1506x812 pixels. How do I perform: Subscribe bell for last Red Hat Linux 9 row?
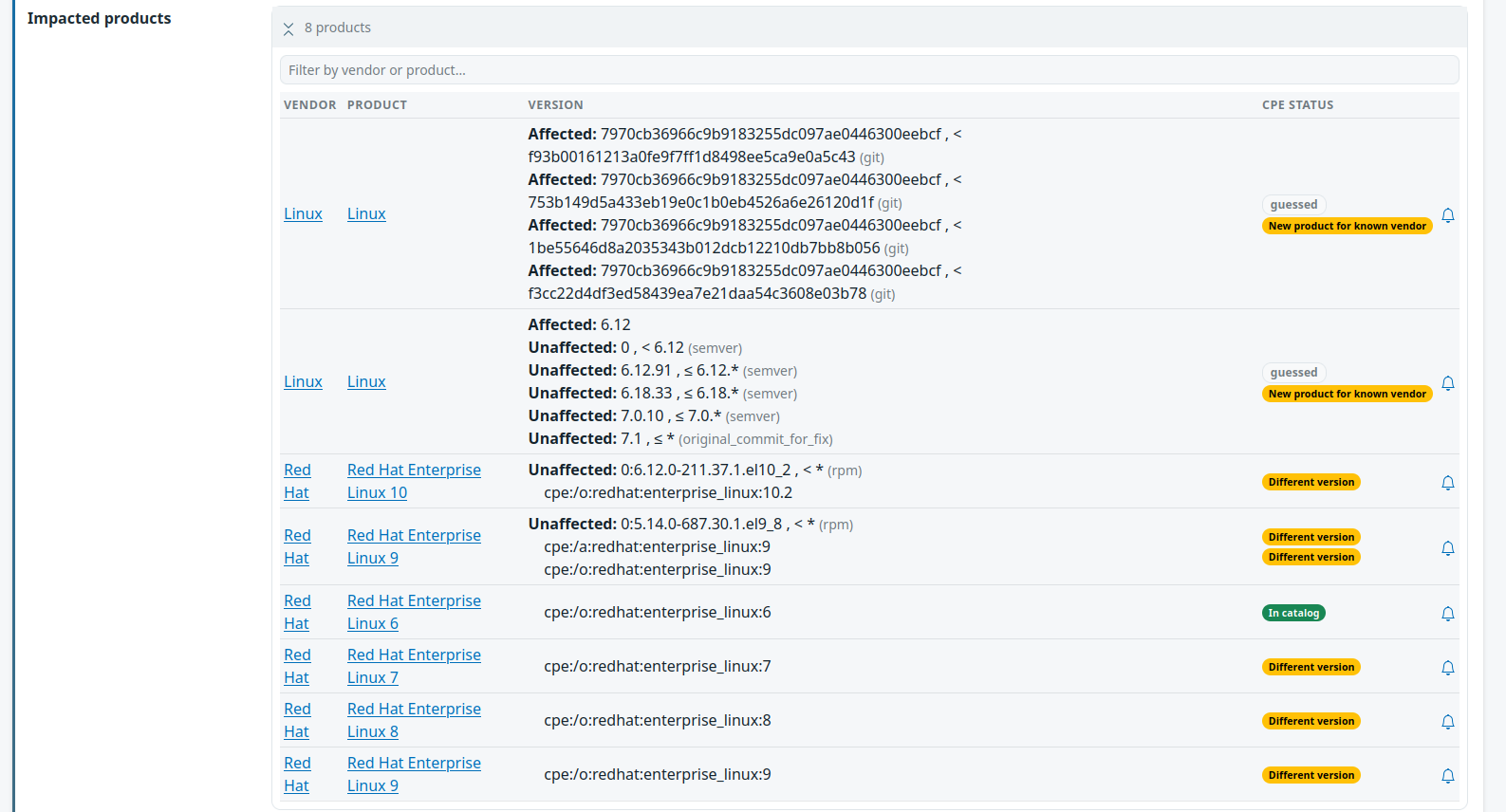coord(1448,776)
